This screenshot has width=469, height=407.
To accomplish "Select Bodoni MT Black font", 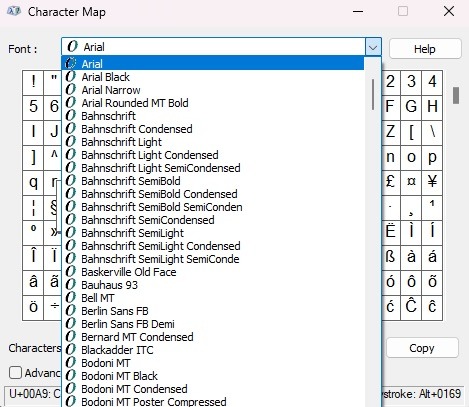I will click(213, 376).
